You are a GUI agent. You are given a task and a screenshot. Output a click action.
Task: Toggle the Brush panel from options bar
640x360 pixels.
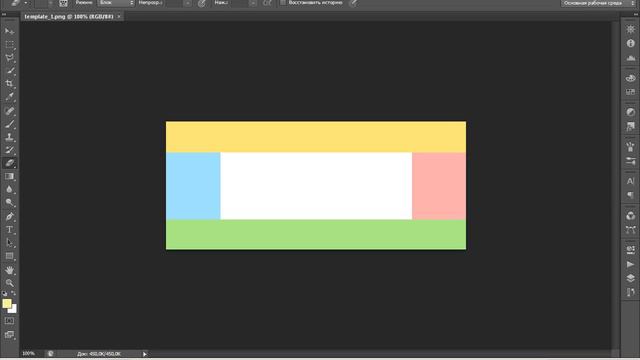point(63,3)
